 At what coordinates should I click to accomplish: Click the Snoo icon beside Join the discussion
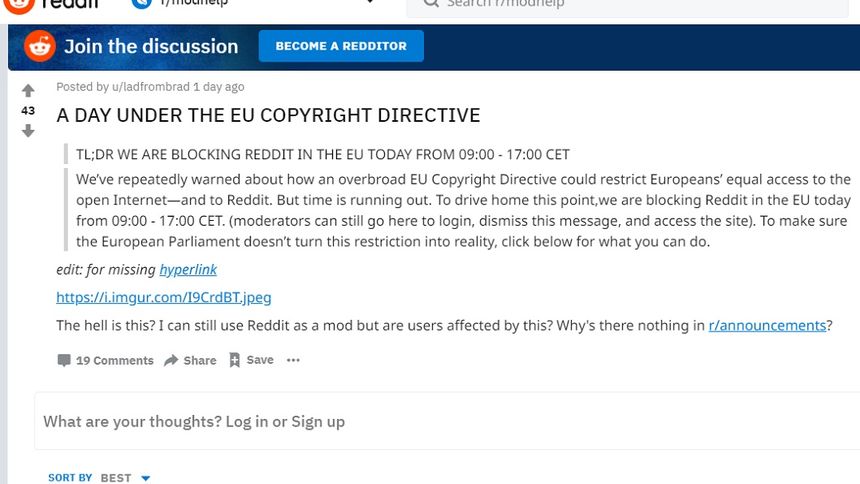point(40,46)
